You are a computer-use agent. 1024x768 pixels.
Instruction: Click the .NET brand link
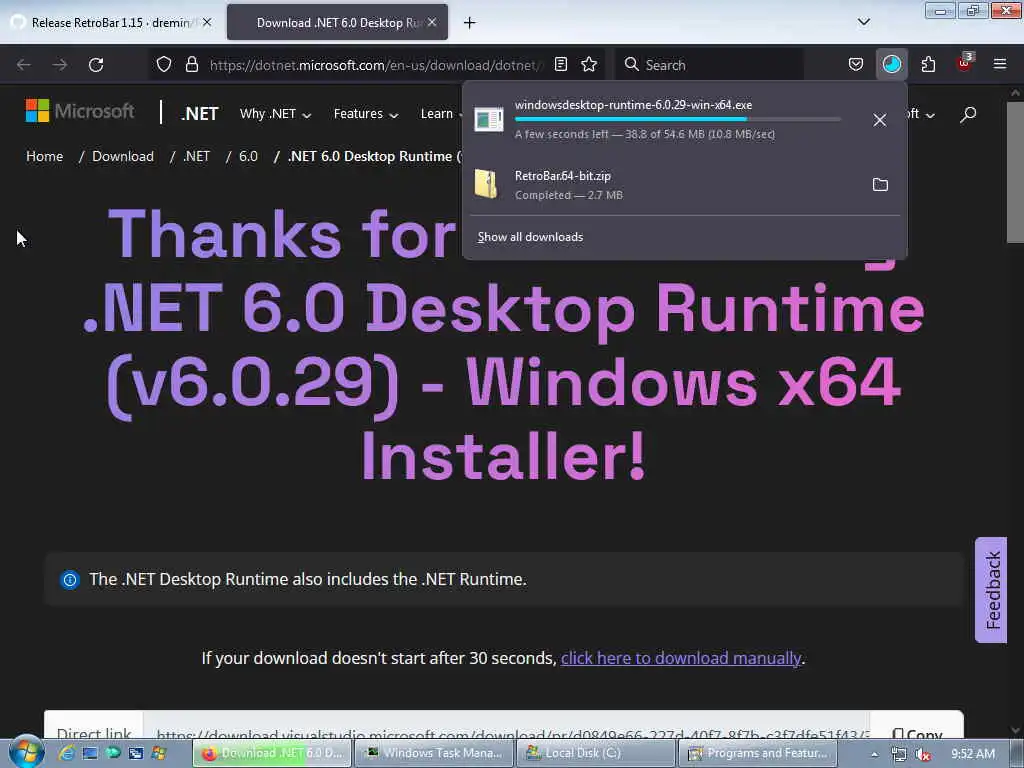200,114
